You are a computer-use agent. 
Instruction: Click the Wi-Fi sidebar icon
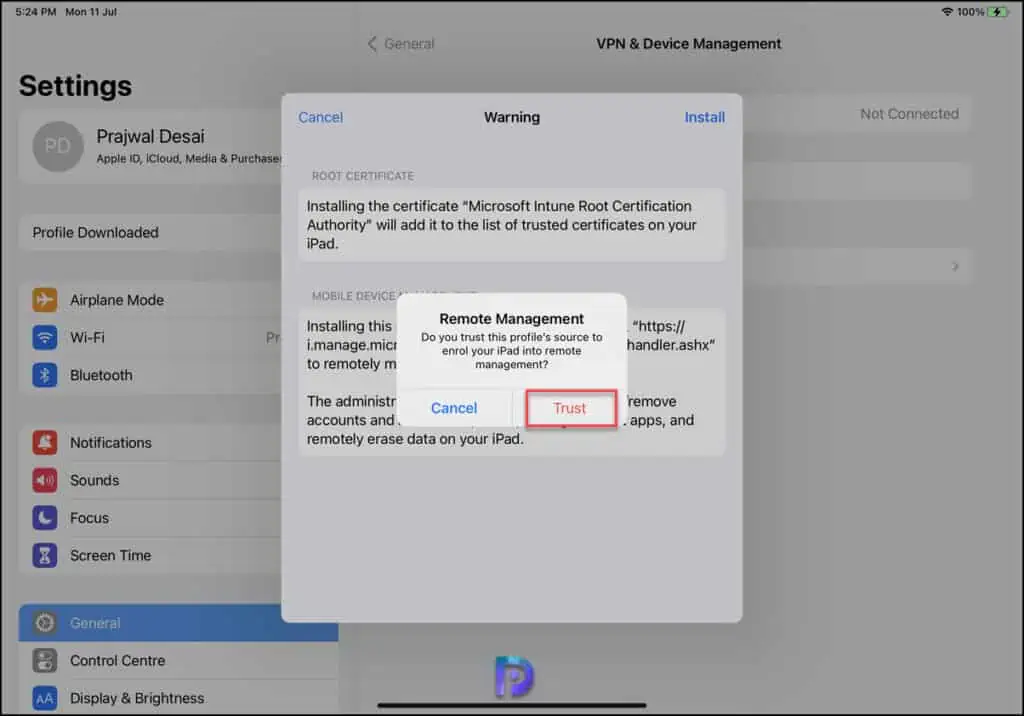click(44, 338)
